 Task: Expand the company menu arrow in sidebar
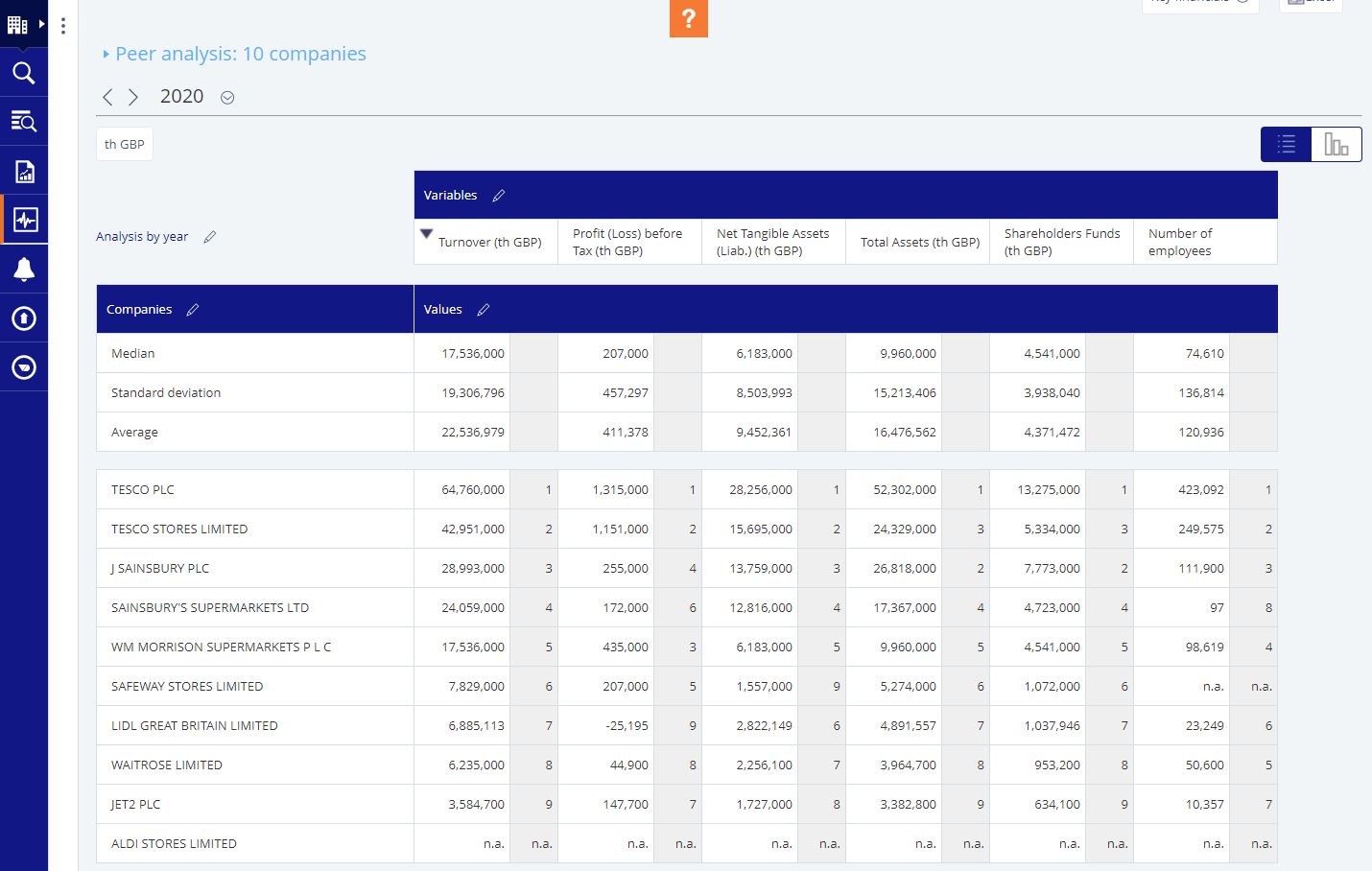click(41, 24)
